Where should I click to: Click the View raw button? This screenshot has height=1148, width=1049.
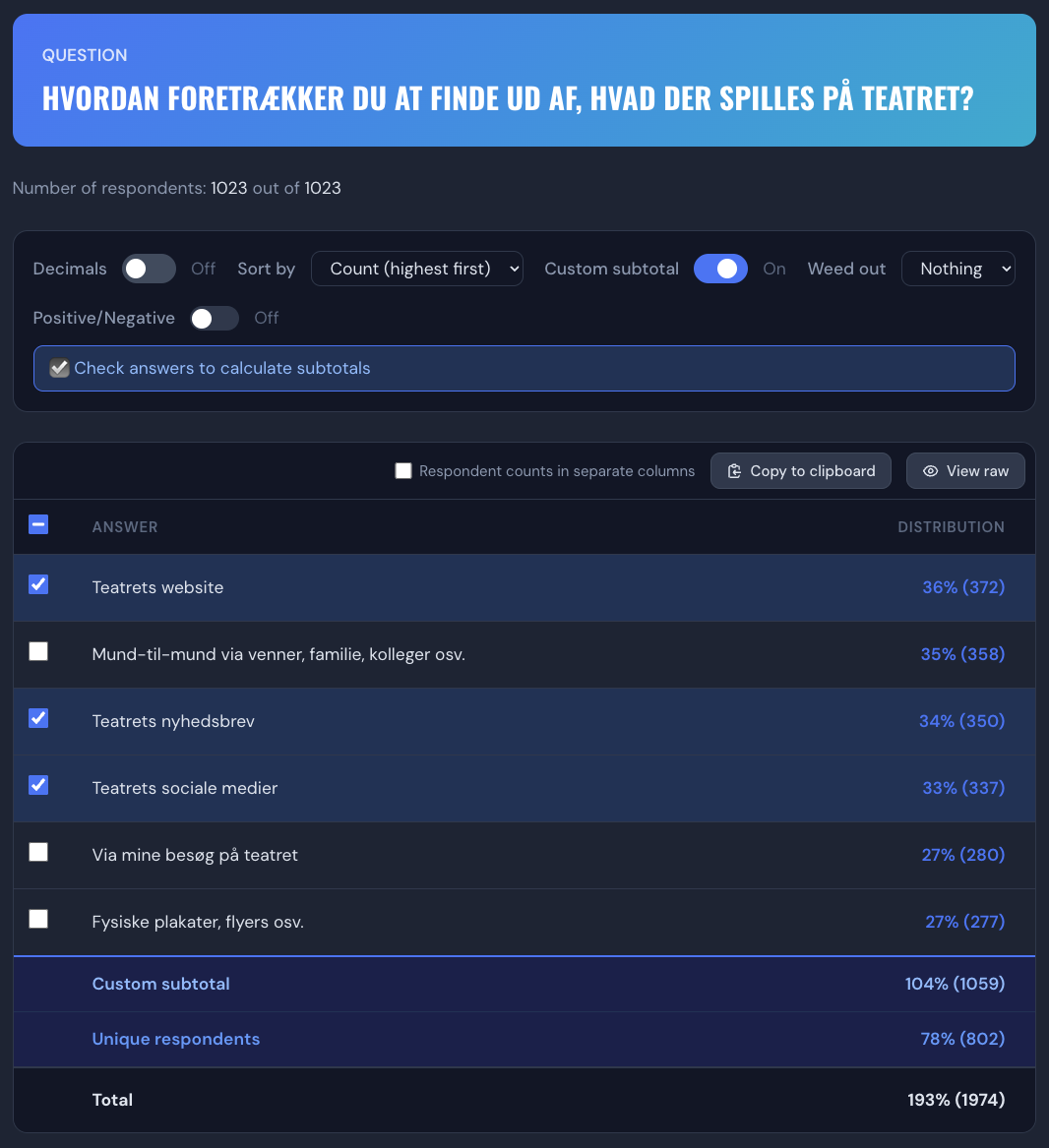(x=965, y=471)
